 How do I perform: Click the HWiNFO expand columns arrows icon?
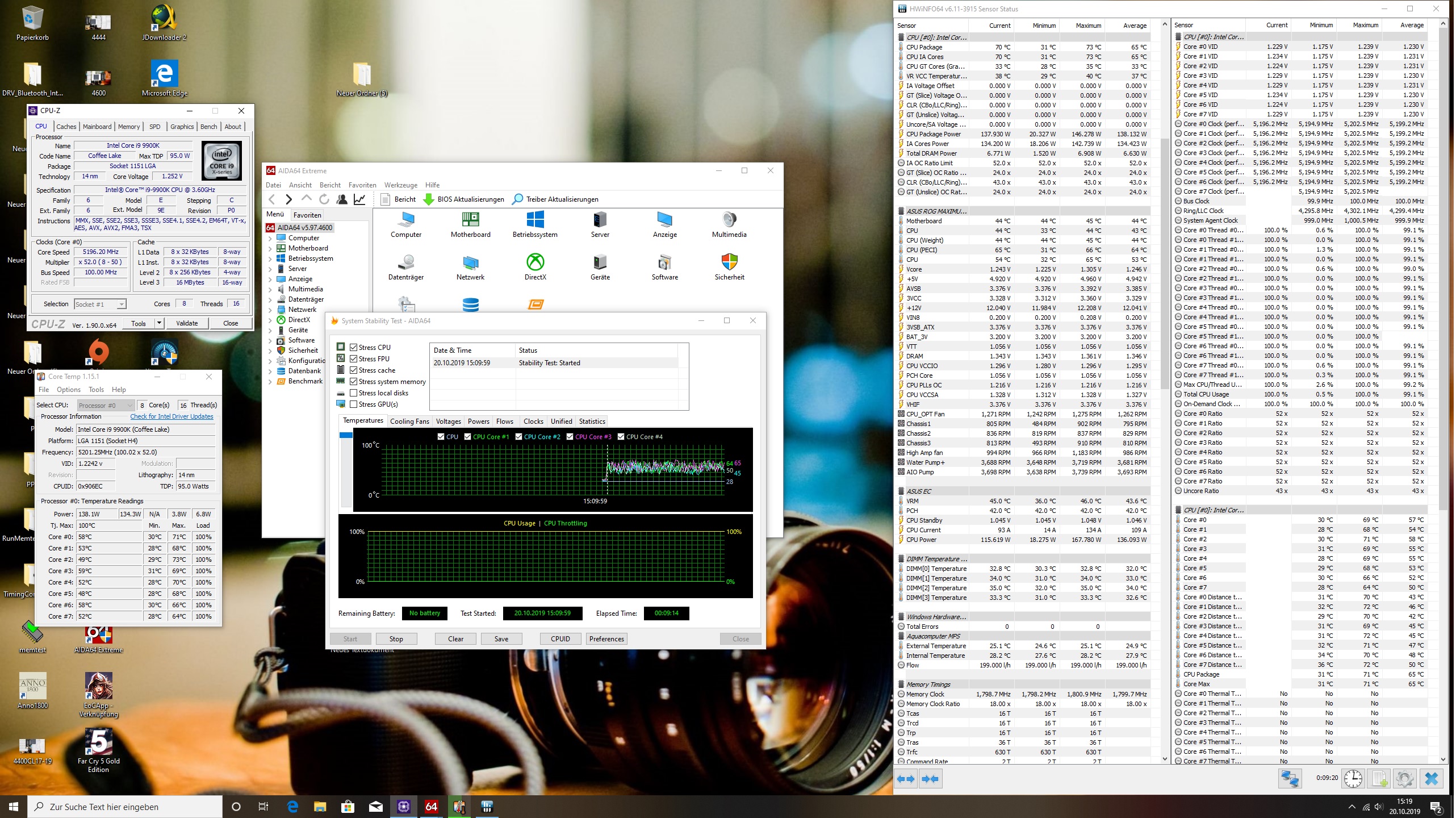point(906,779)
